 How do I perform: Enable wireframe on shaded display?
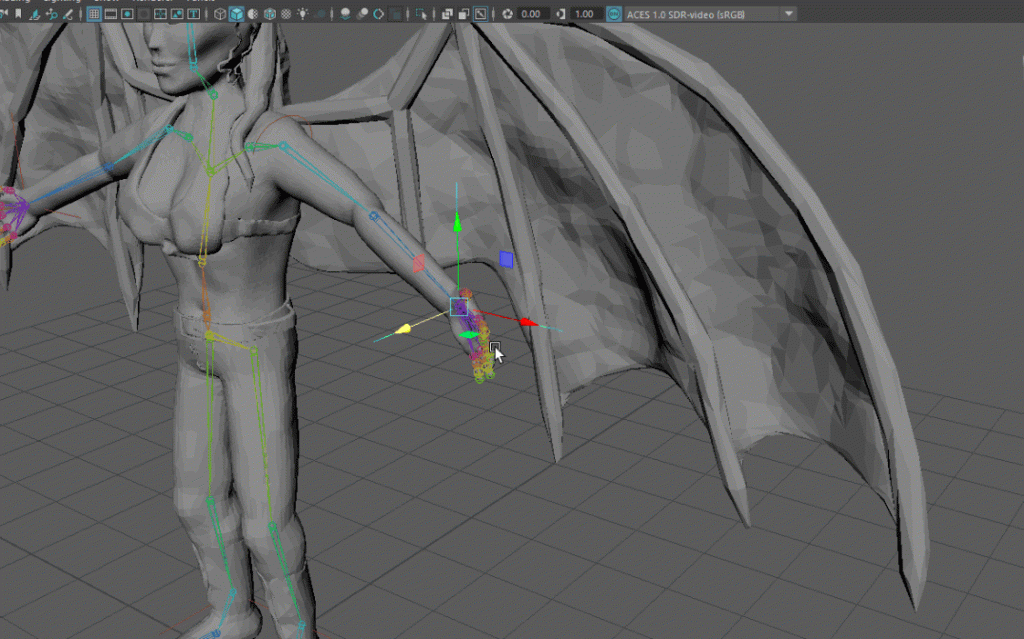coord(269,14)
